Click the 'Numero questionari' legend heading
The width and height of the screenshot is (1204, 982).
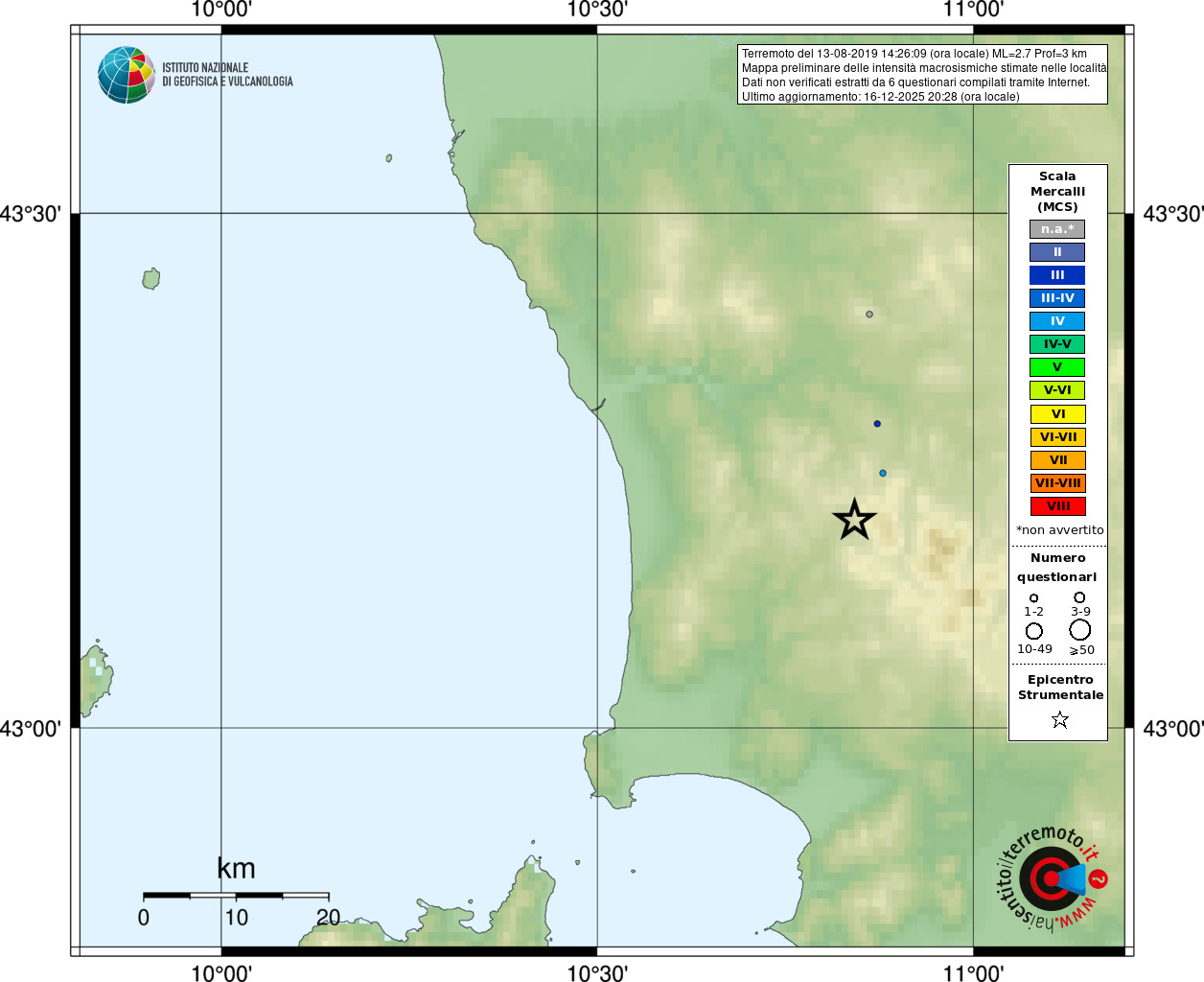(1057, 567)
